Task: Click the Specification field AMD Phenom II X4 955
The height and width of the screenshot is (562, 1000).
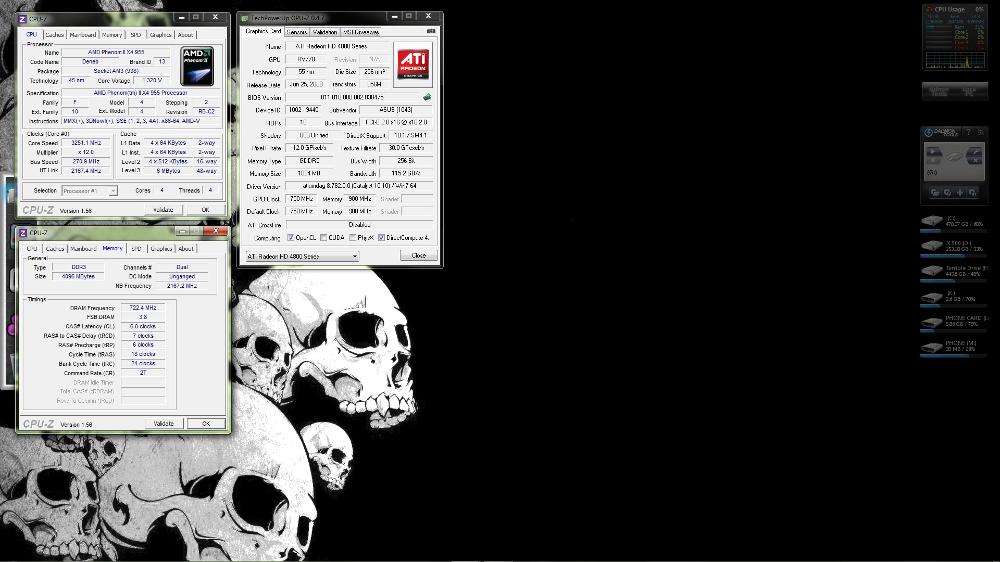Action: 142,93
